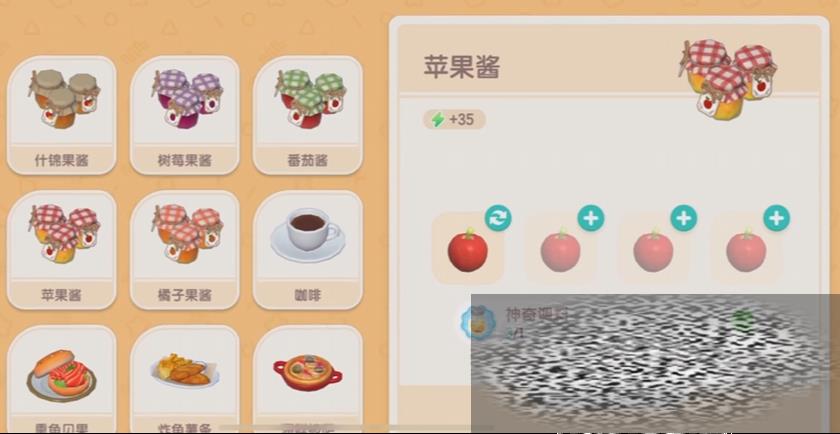This screenshot has width=840, height=434.
Task: Select the fourth faded apple slot
Action: point(746,250)
